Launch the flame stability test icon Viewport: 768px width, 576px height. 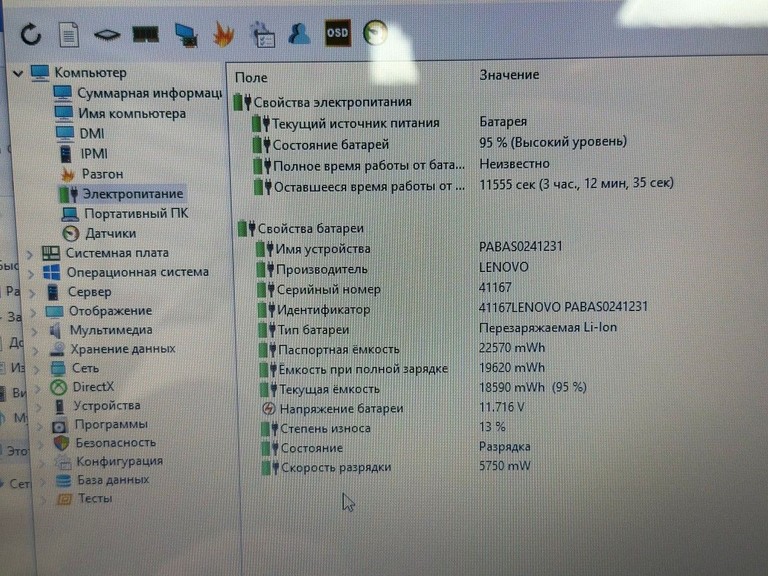223,35
